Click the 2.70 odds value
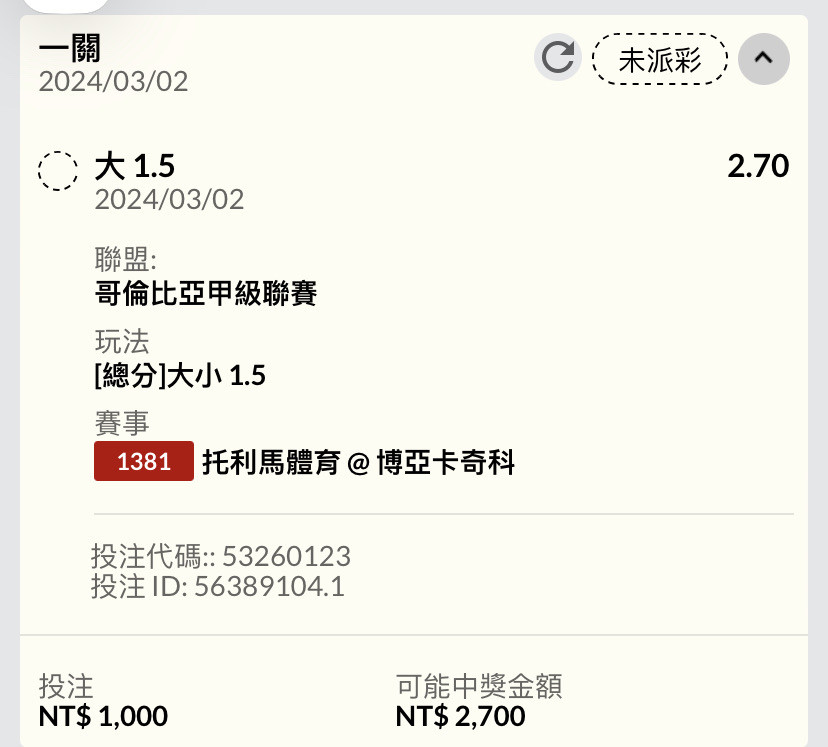The height and width of the screenshot is (747, 828). (758, 166)
